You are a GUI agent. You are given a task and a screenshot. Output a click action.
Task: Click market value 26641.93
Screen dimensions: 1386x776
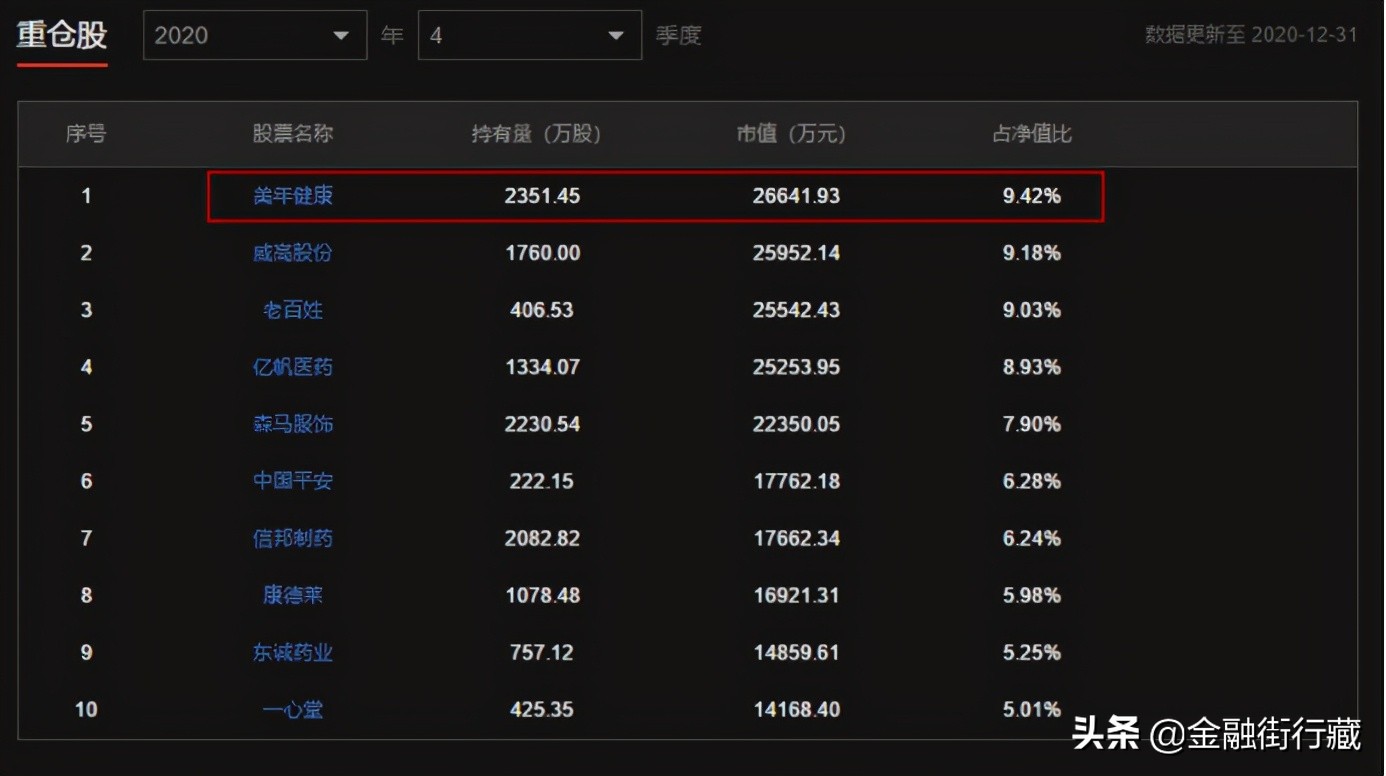[x=796, y=196]
